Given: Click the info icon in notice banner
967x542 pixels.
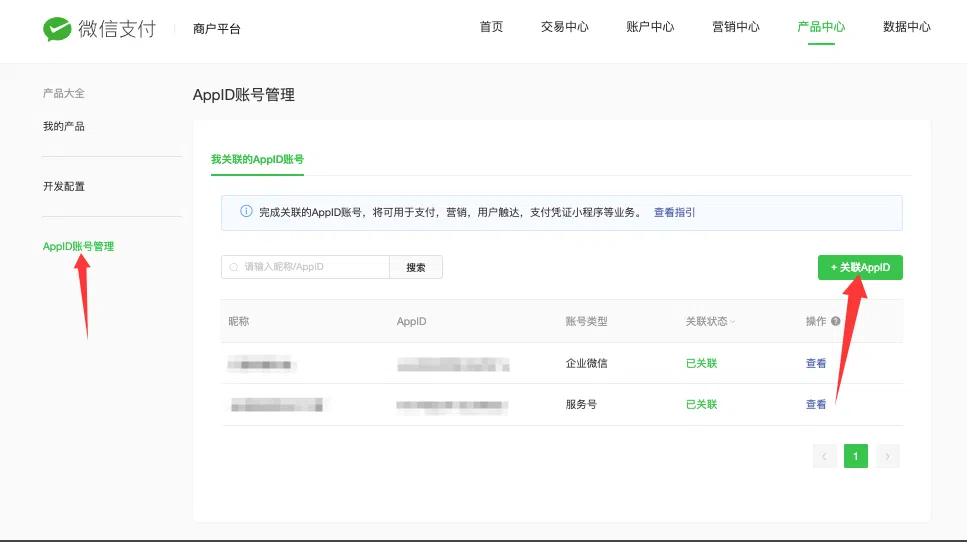Looking at the screenshot, I should [246, 212].
